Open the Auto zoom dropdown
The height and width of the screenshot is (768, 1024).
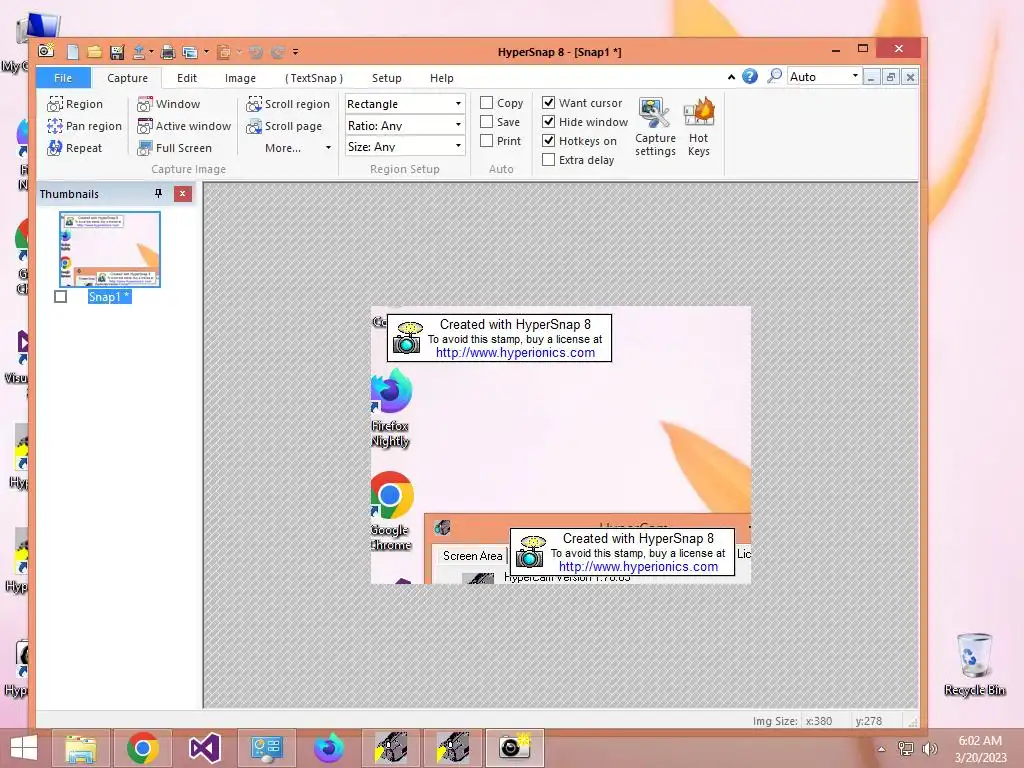tap(824, 76)
